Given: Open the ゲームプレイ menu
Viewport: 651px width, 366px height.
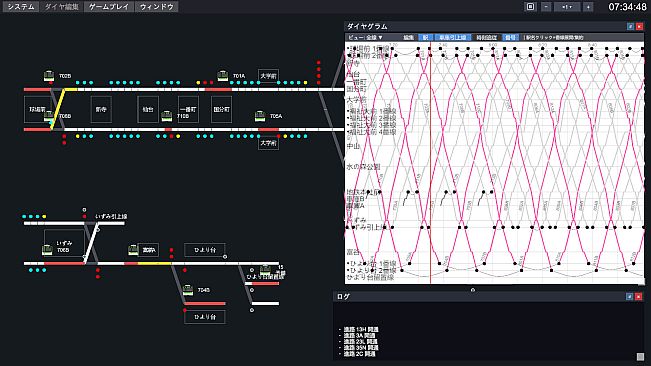Looking at the screenshot, I should point(109,7).
